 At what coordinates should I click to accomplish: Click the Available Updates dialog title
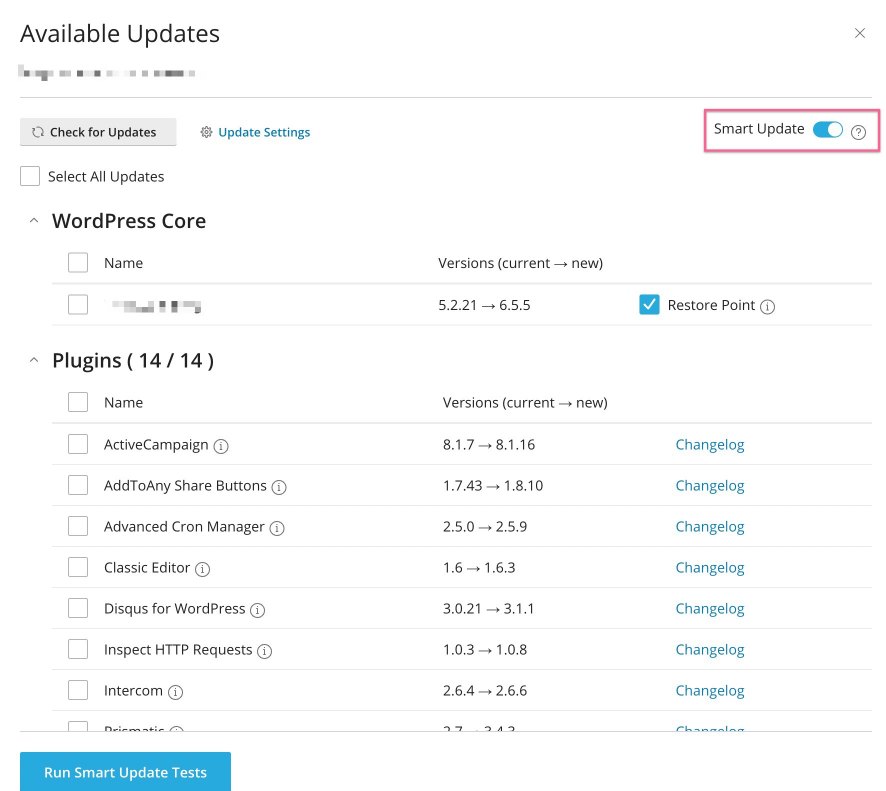point(120,34)
